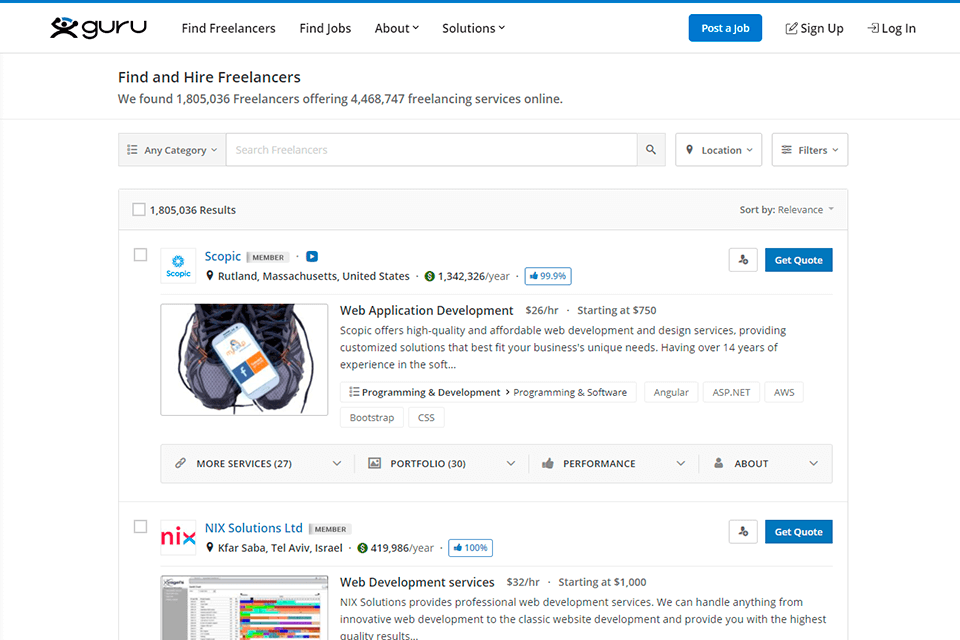Screen dimensions: 960x640
Task: Open the NIX Solutions Ltd profile link
Action: (253, 528)
